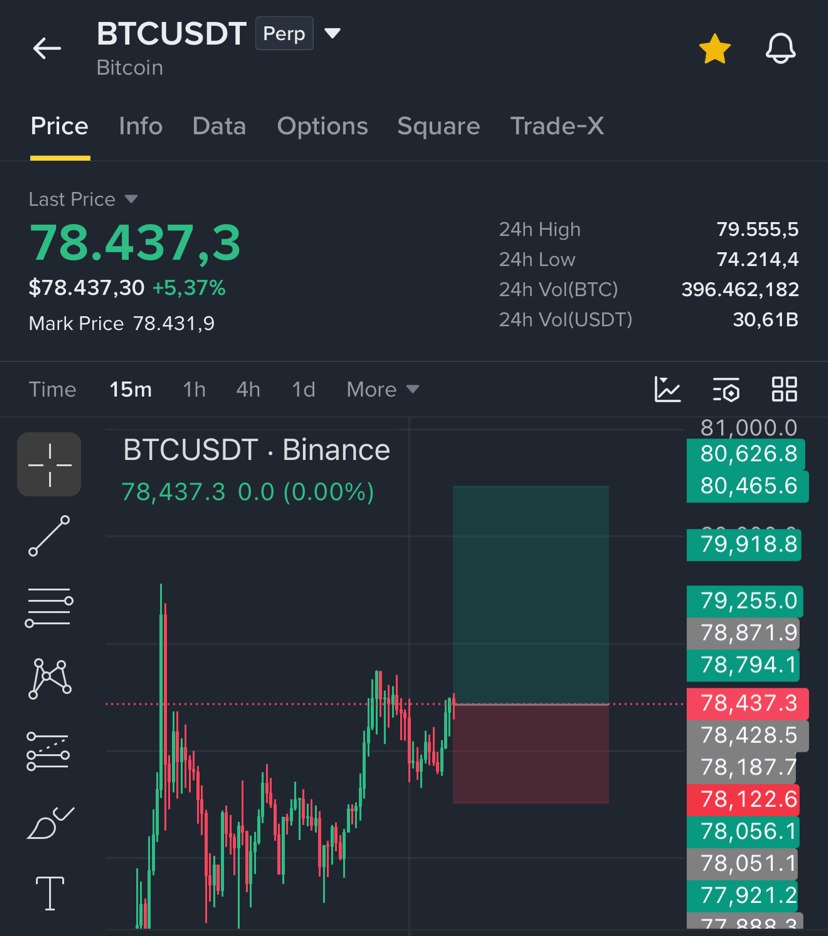The image size is (828, 936).
Task: Click the 78,056.1 price axis label
Action: pyautogui.click(x=743, y=832)
